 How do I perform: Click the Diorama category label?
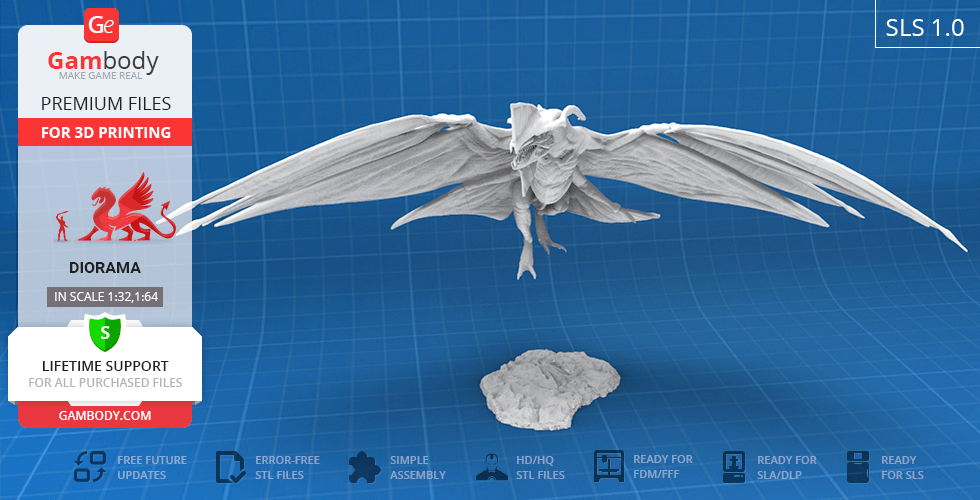[x=104, y=268]
